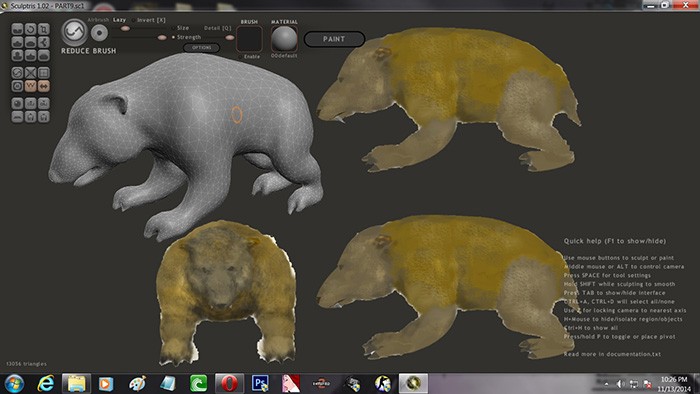Click the large Reduce Brush indicator icon
Image resolution: width=700 pixels, height=394 pixels.
pyautogui.click(x=74, y=32)
